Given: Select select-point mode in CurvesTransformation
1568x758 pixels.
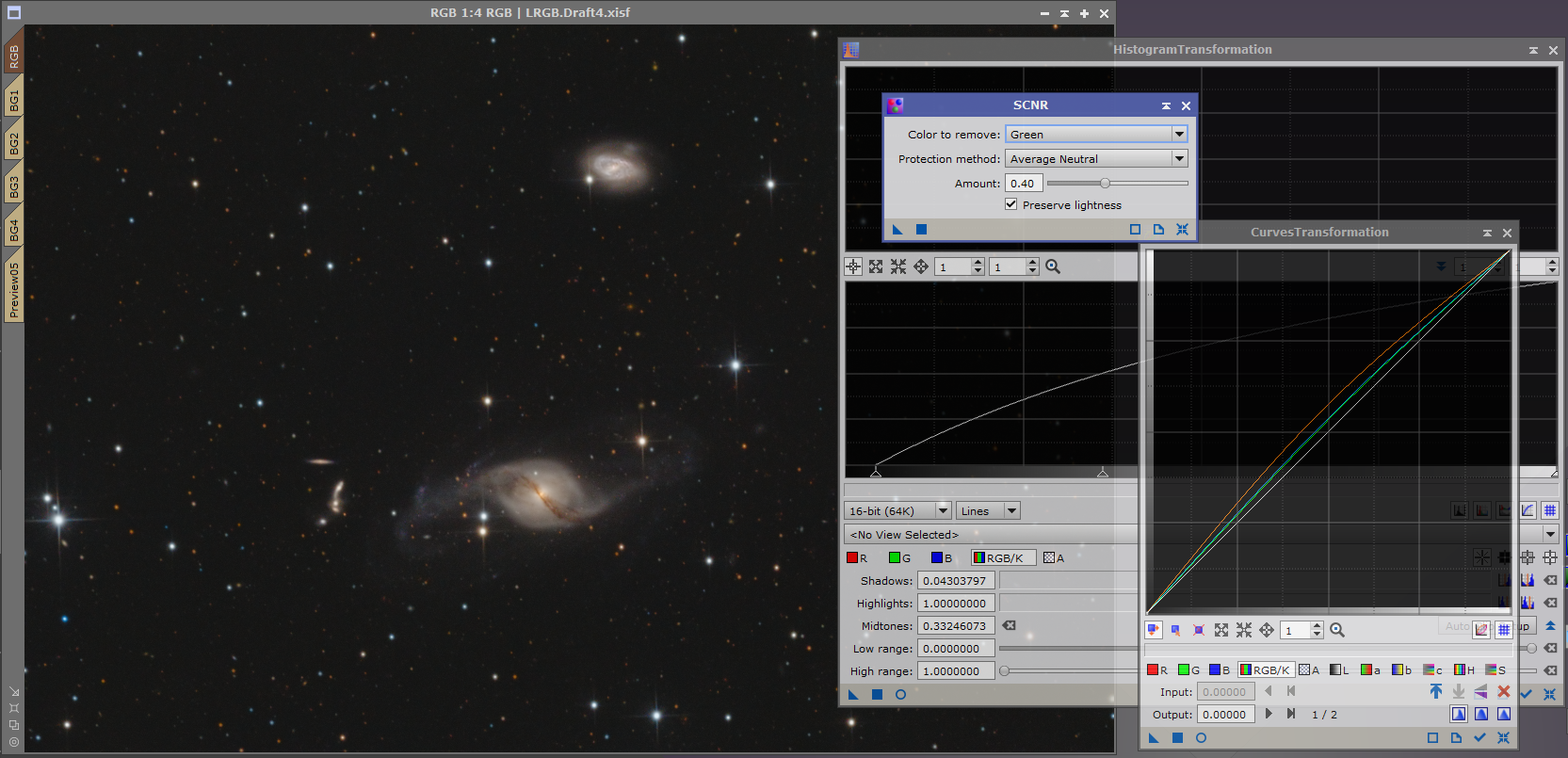Looking at the screenshot, I should coord(1176,630).
